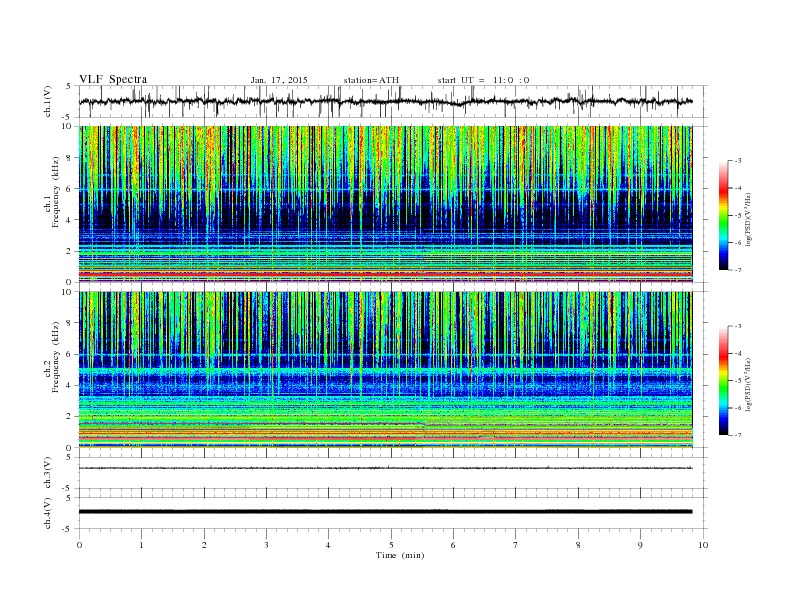The width and height of the screenshot is (792, 612).
Task: Click the ch.2 color bar "log(PSD)(V²/Hz)" label
Action: coord(748,384)
